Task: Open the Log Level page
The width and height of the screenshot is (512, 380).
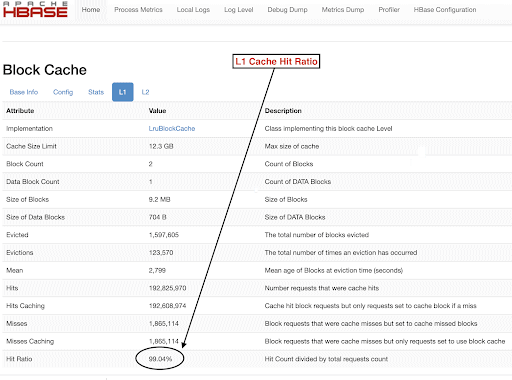Action: (239, 10)
